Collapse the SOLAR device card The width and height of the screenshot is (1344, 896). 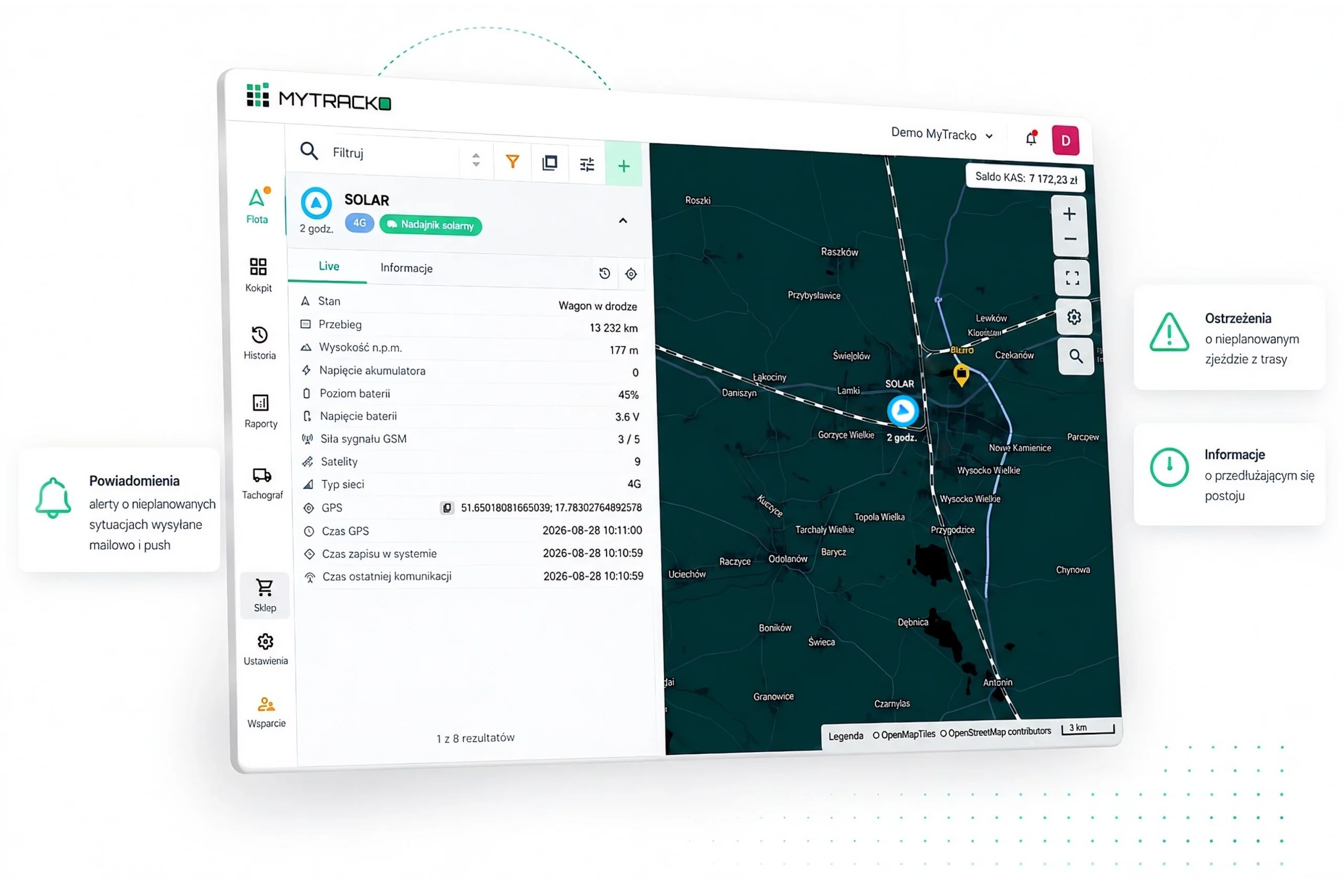[623, 220]
